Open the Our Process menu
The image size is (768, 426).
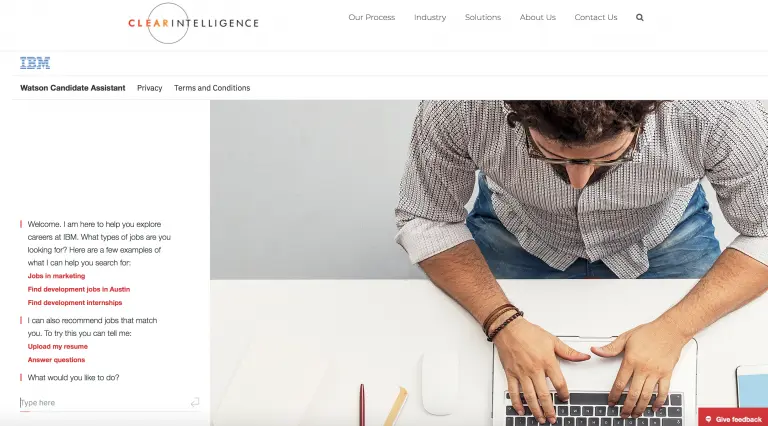tap(372, 17)
